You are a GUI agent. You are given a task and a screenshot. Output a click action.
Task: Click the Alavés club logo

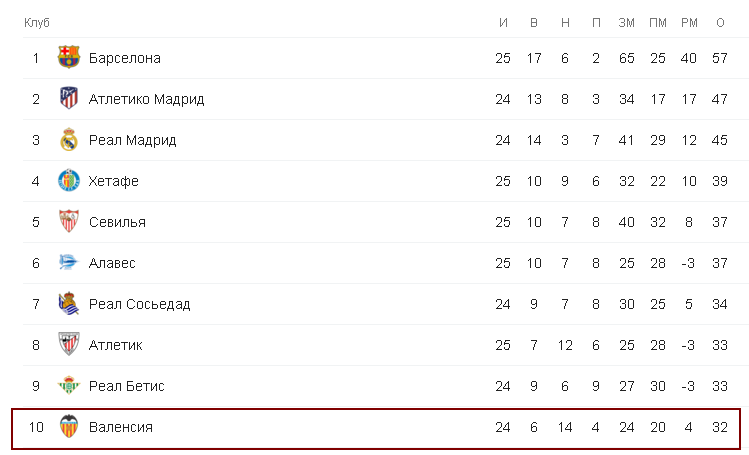(68, 262)
